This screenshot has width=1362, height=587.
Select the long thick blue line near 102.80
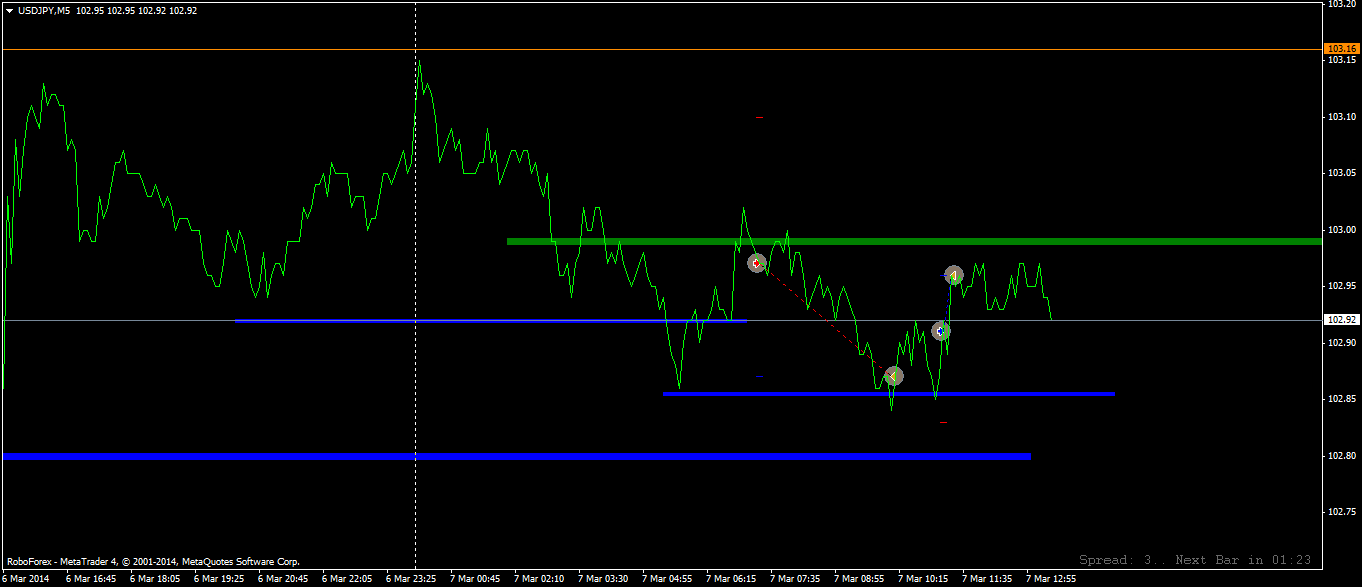tap(517, 456)
